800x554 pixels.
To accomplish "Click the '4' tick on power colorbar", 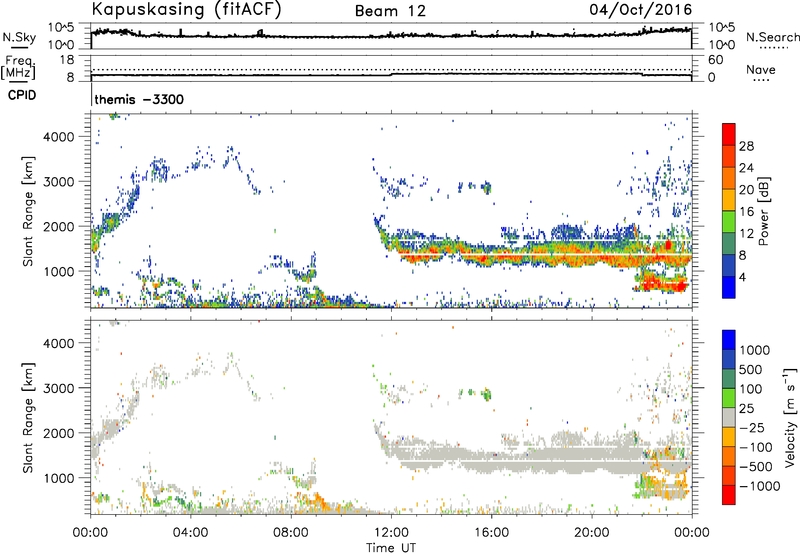I will 743,277.
